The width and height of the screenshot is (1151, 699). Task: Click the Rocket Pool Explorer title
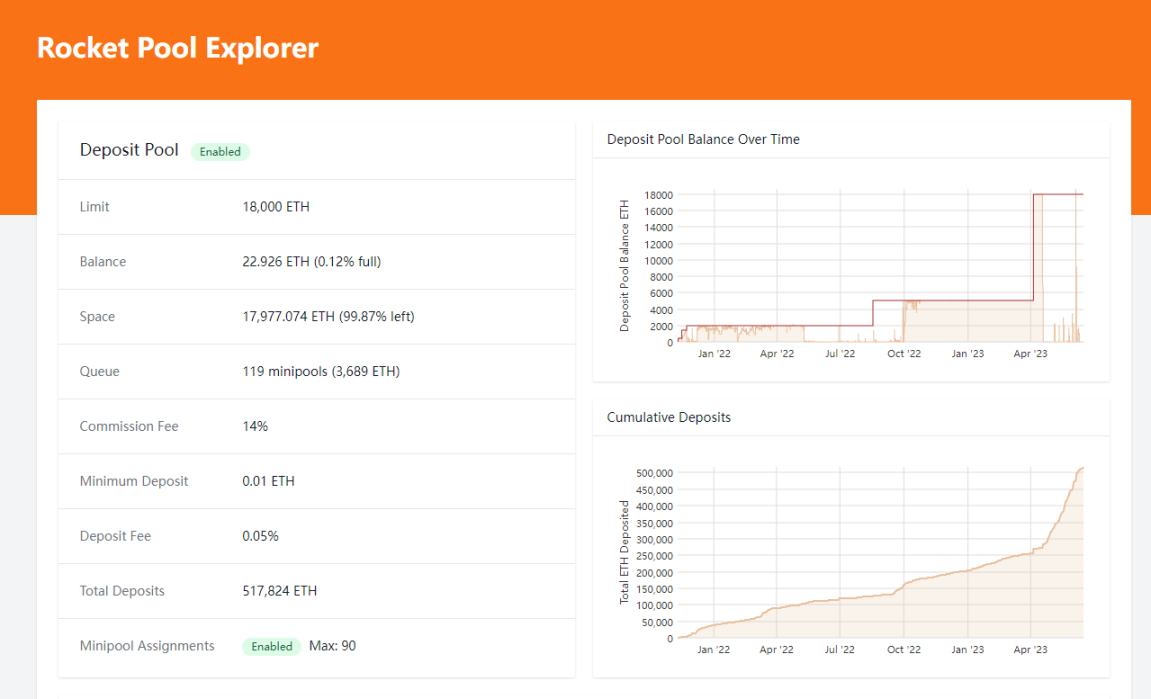pyautogui.click(x=177, y=47)
